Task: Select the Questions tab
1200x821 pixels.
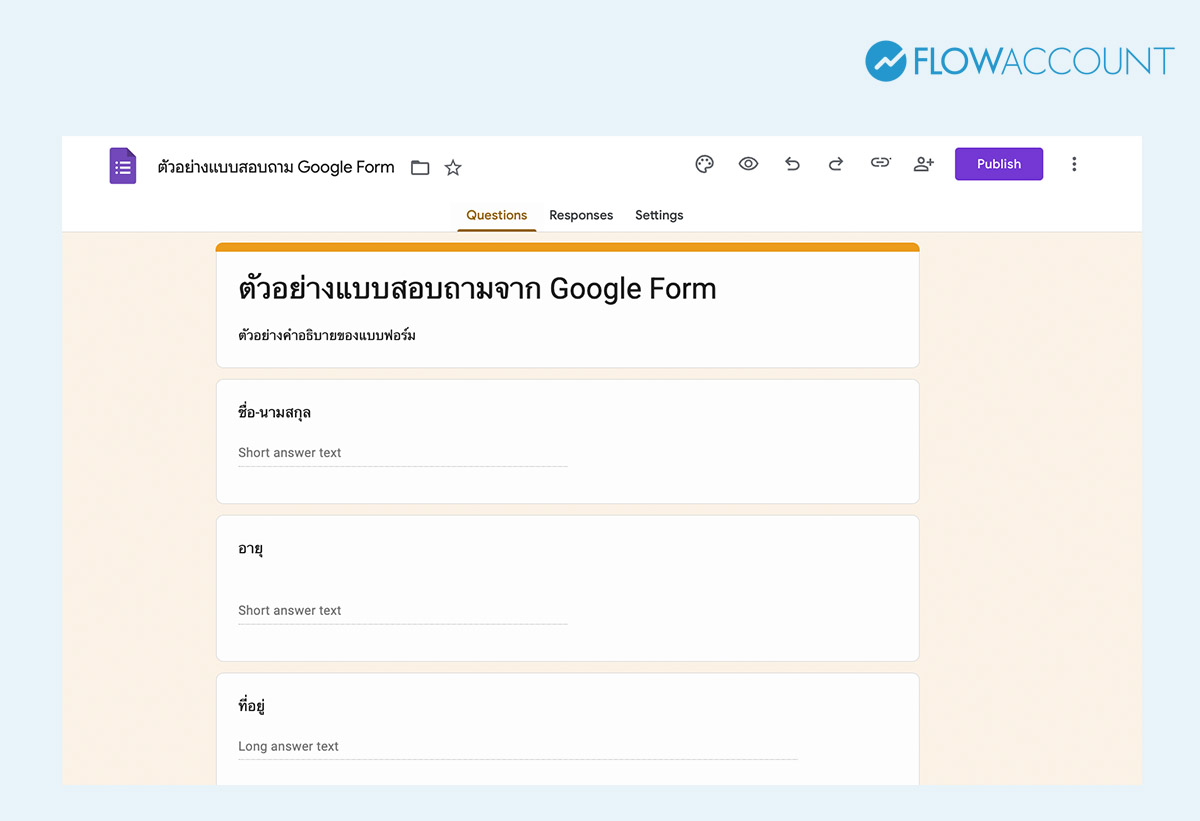Action: click(x=496, y=215)
